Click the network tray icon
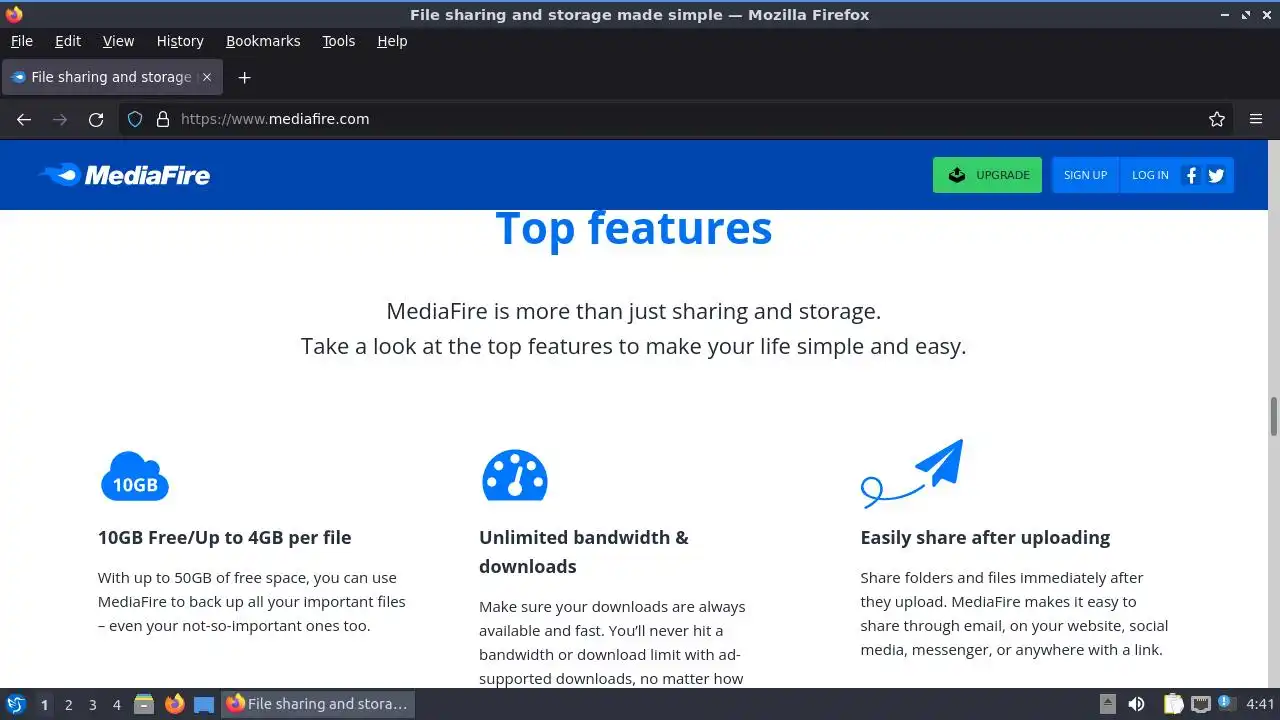This screenshot has width=1280, height=720. click(1200, 704)
